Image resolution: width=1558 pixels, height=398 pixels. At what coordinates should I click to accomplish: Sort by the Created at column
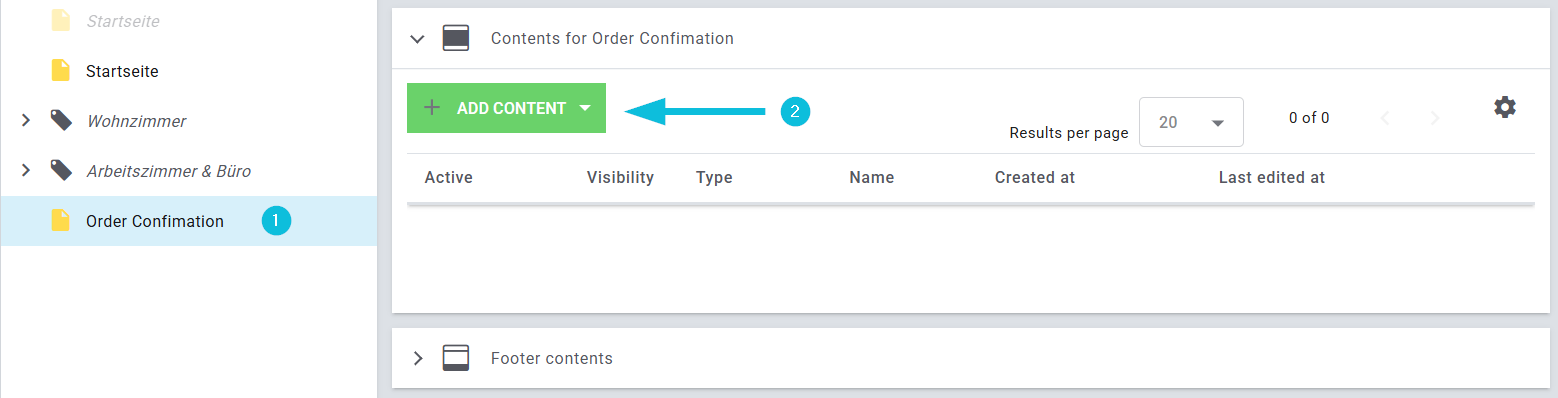pos(1034,177)
